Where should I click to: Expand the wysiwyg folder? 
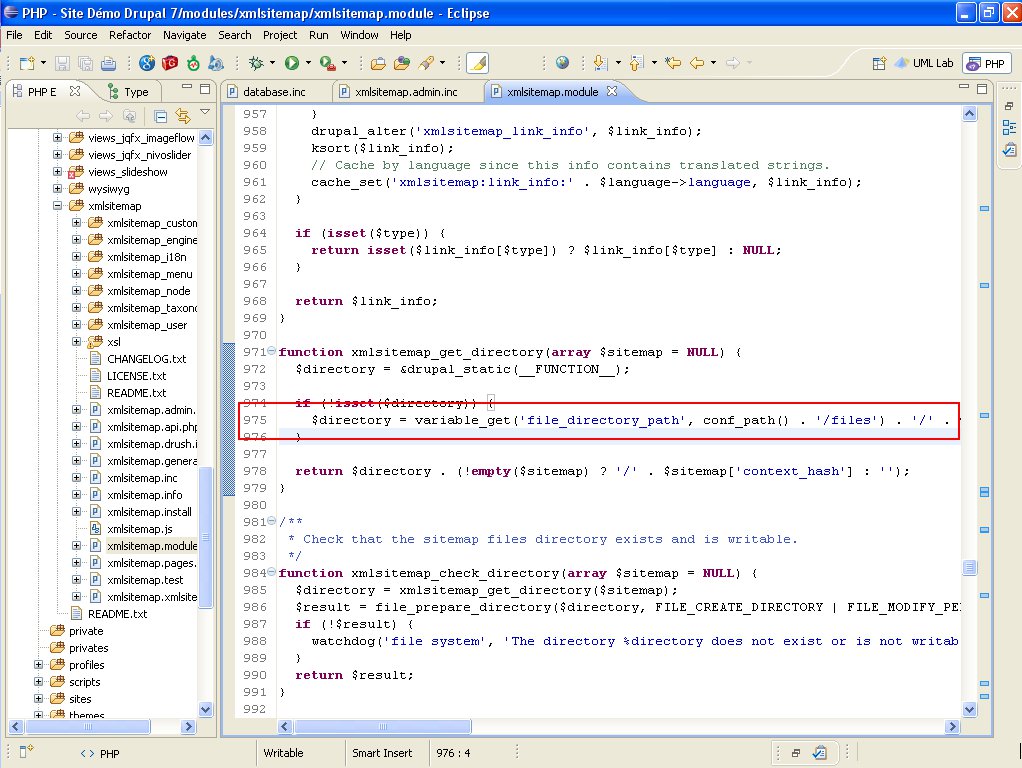[x=57, y=188]
